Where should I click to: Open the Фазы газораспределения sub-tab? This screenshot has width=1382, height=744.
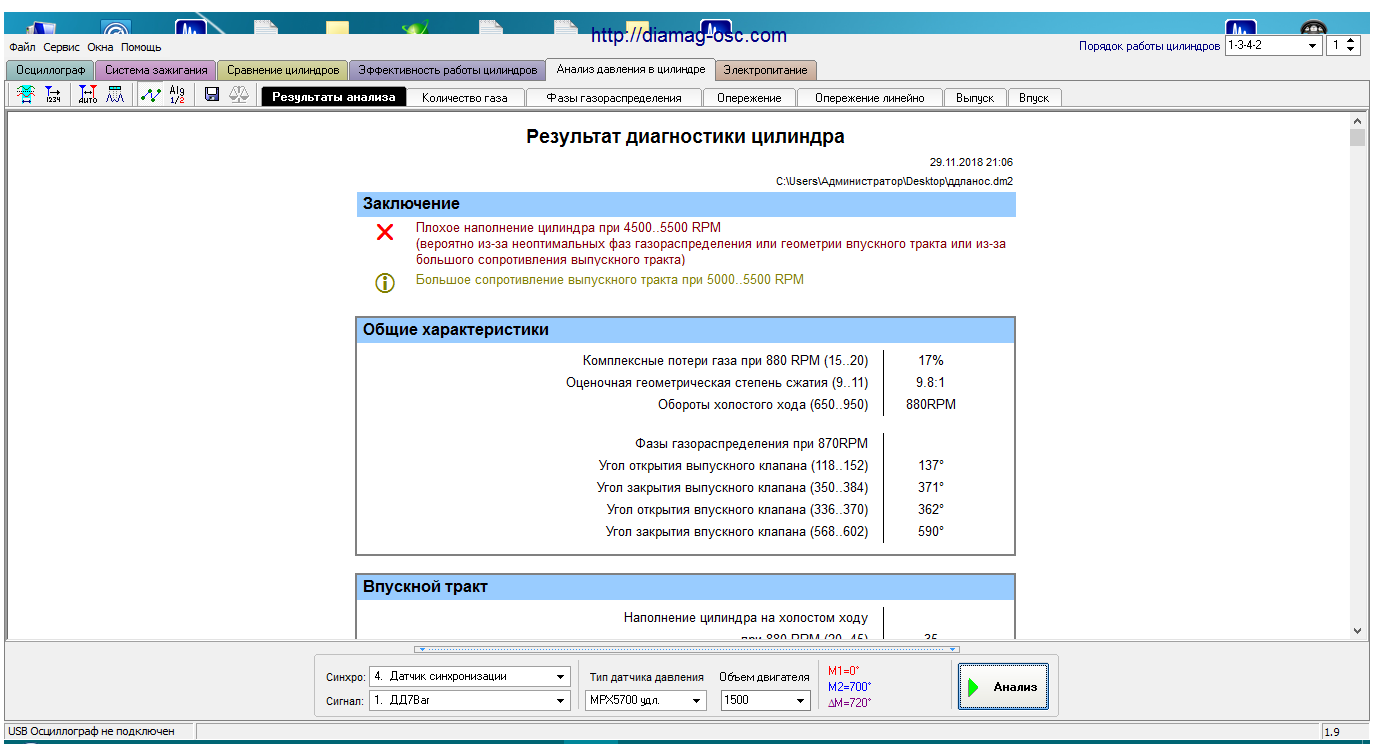pyautogui.click(x=613, y=98)
